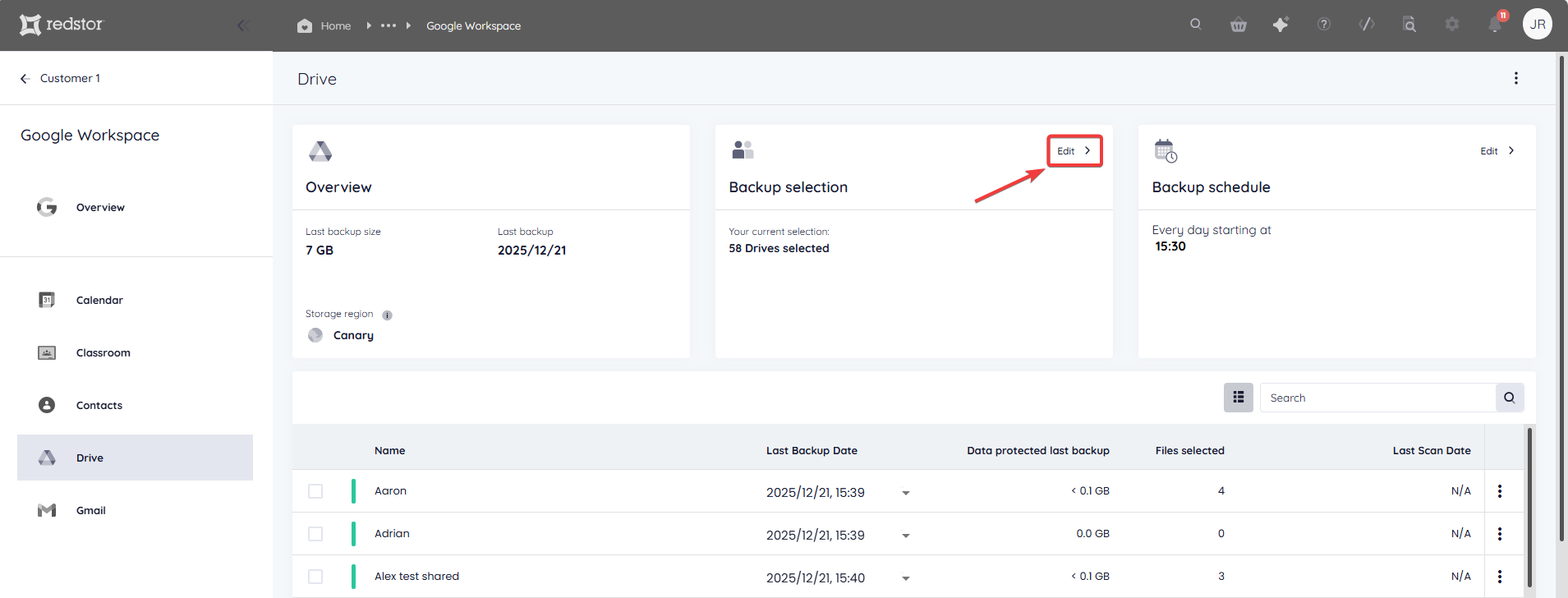Click the back arrow beside Customer 1
The image size is (1568, 598).
(x=25, y=79)
